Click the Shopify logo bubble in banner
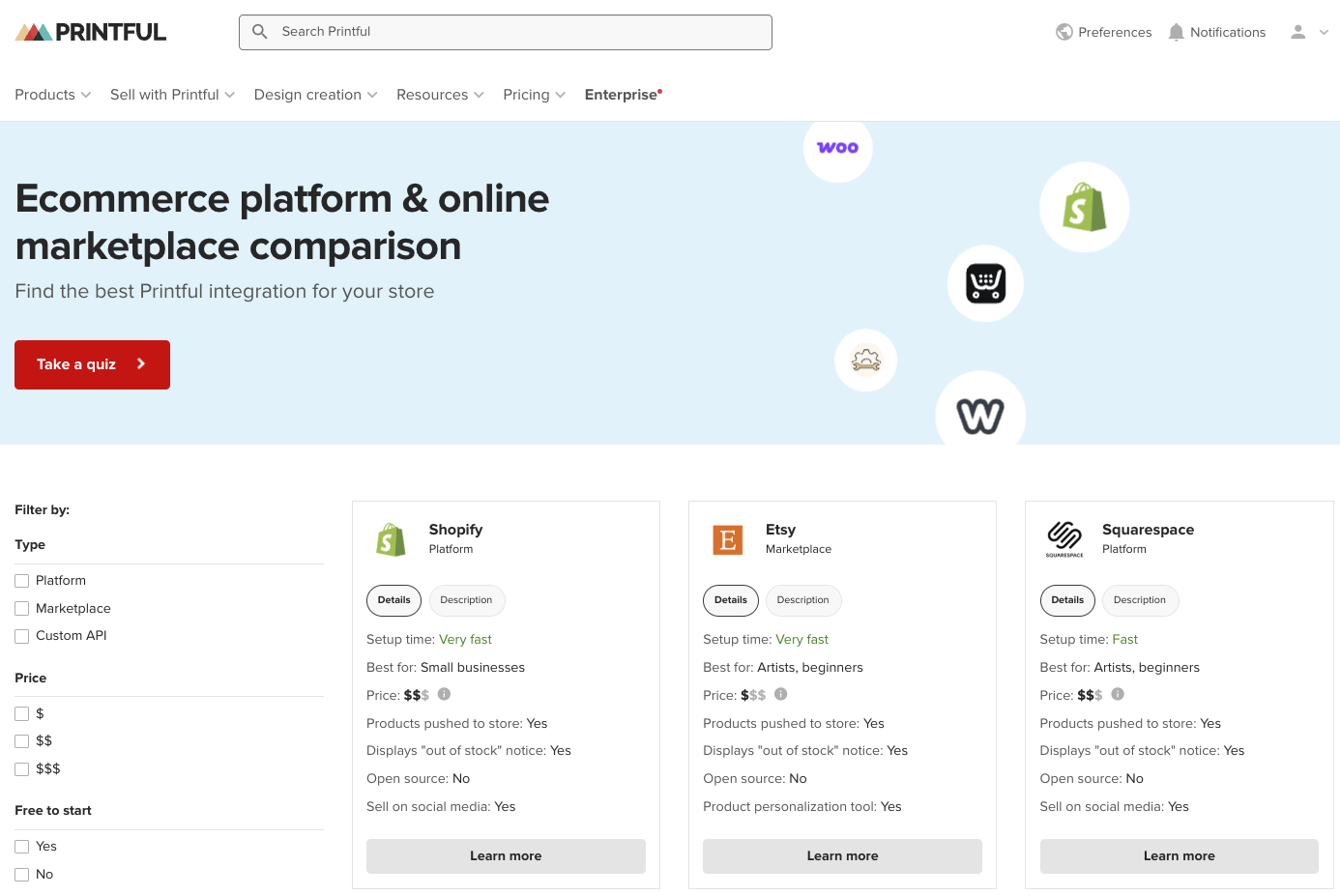This screenshot has height=896, width=1340. click(1085, 207)
